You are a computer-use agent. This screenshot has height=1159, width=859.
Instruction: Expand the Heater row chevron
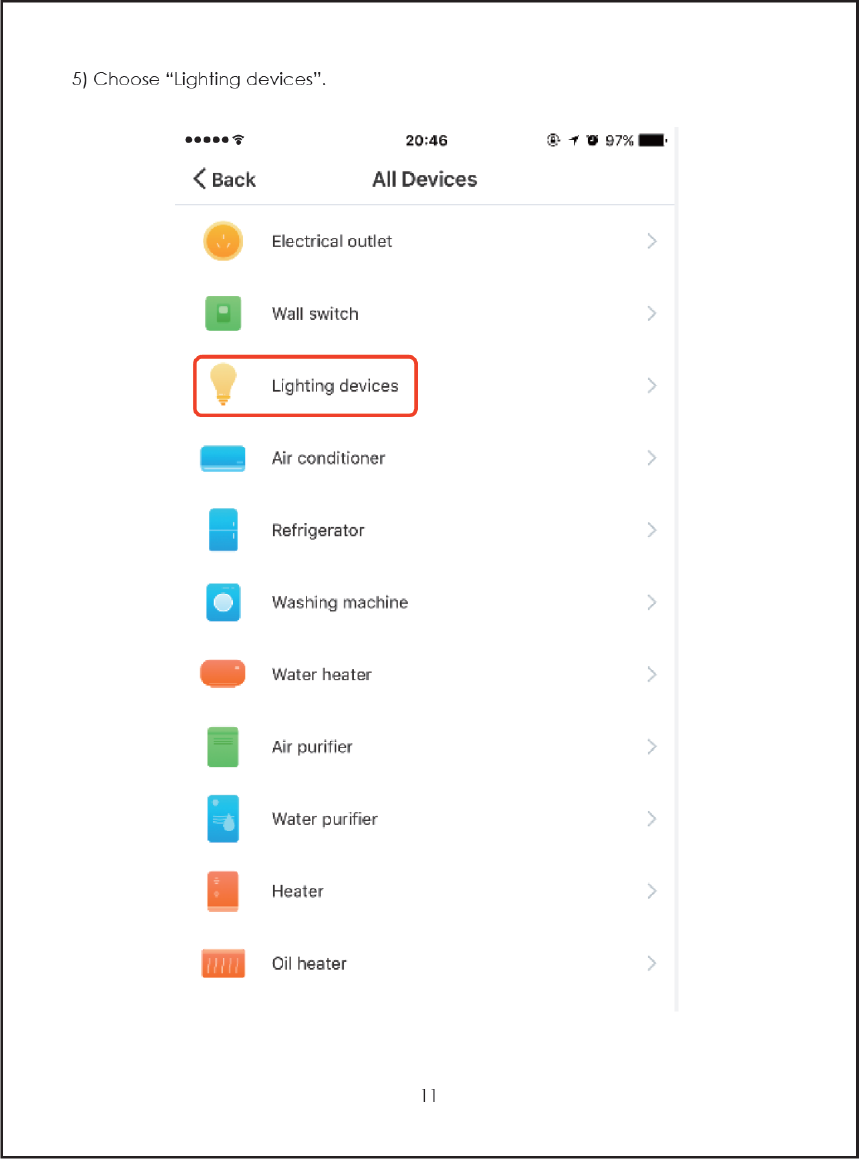point(651,891)
